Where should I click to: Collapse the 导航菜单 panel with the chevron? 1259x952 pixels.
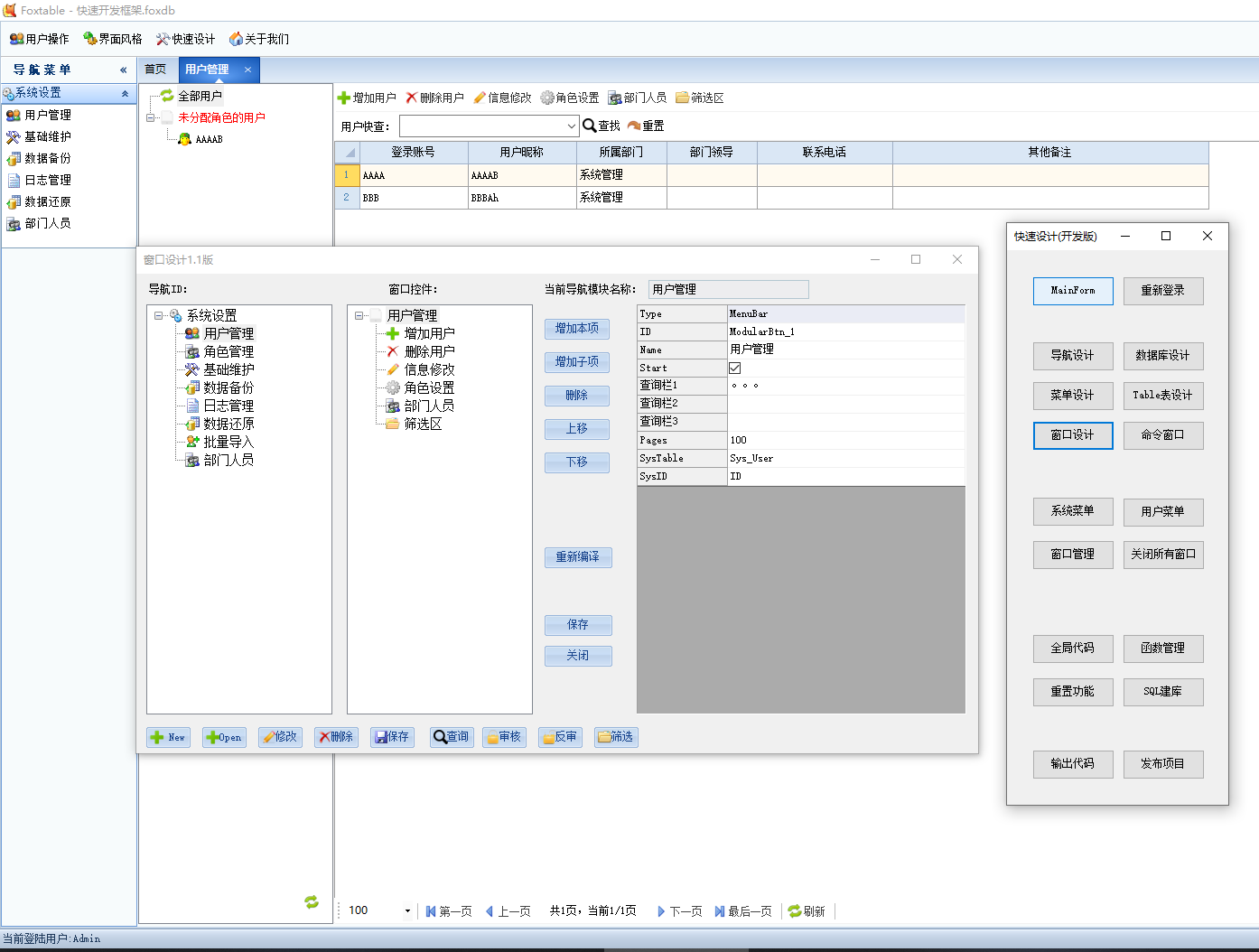point(123,70)
